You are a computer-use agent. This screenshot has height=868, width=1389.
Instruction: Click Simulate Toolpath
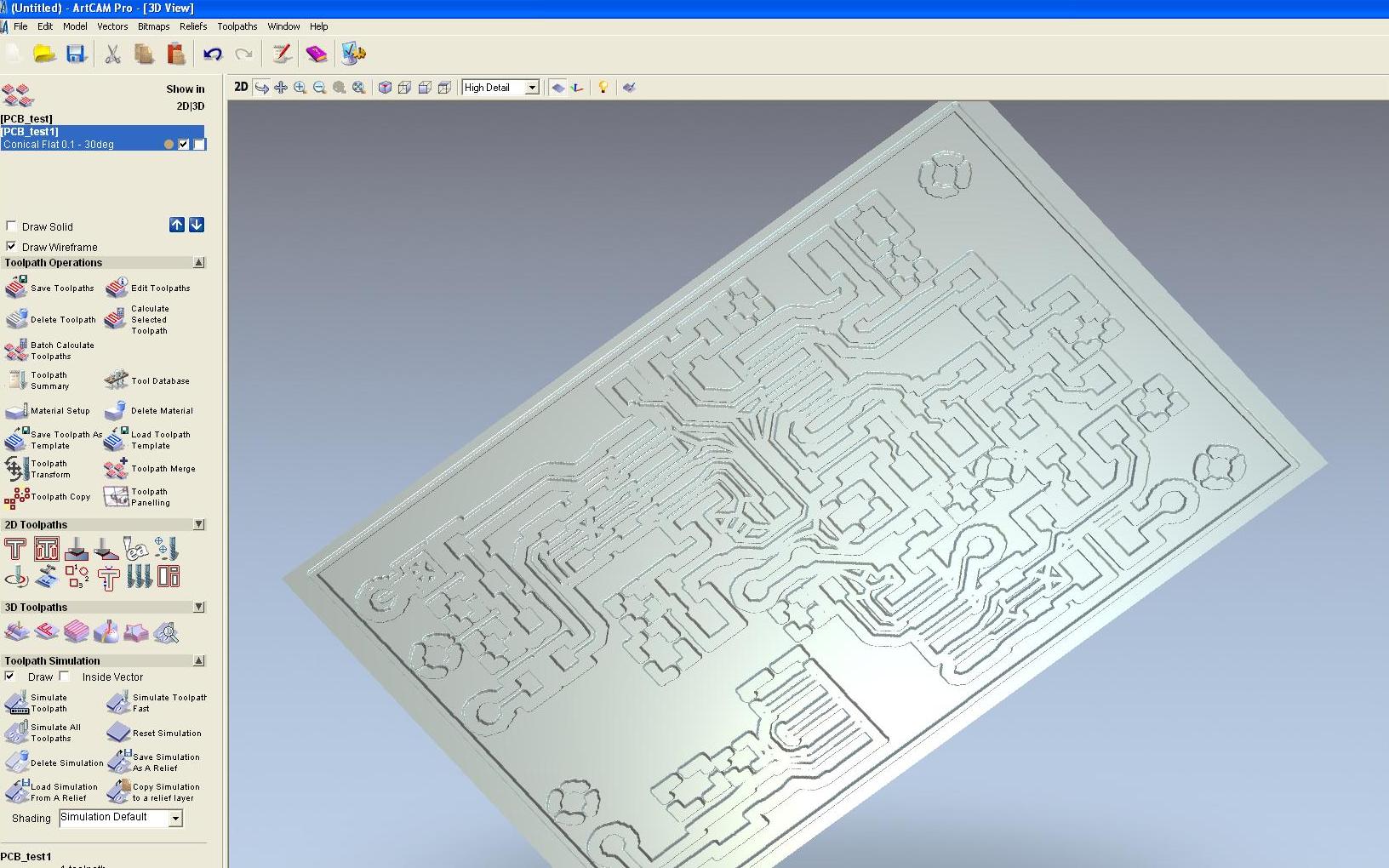point(36,703)
